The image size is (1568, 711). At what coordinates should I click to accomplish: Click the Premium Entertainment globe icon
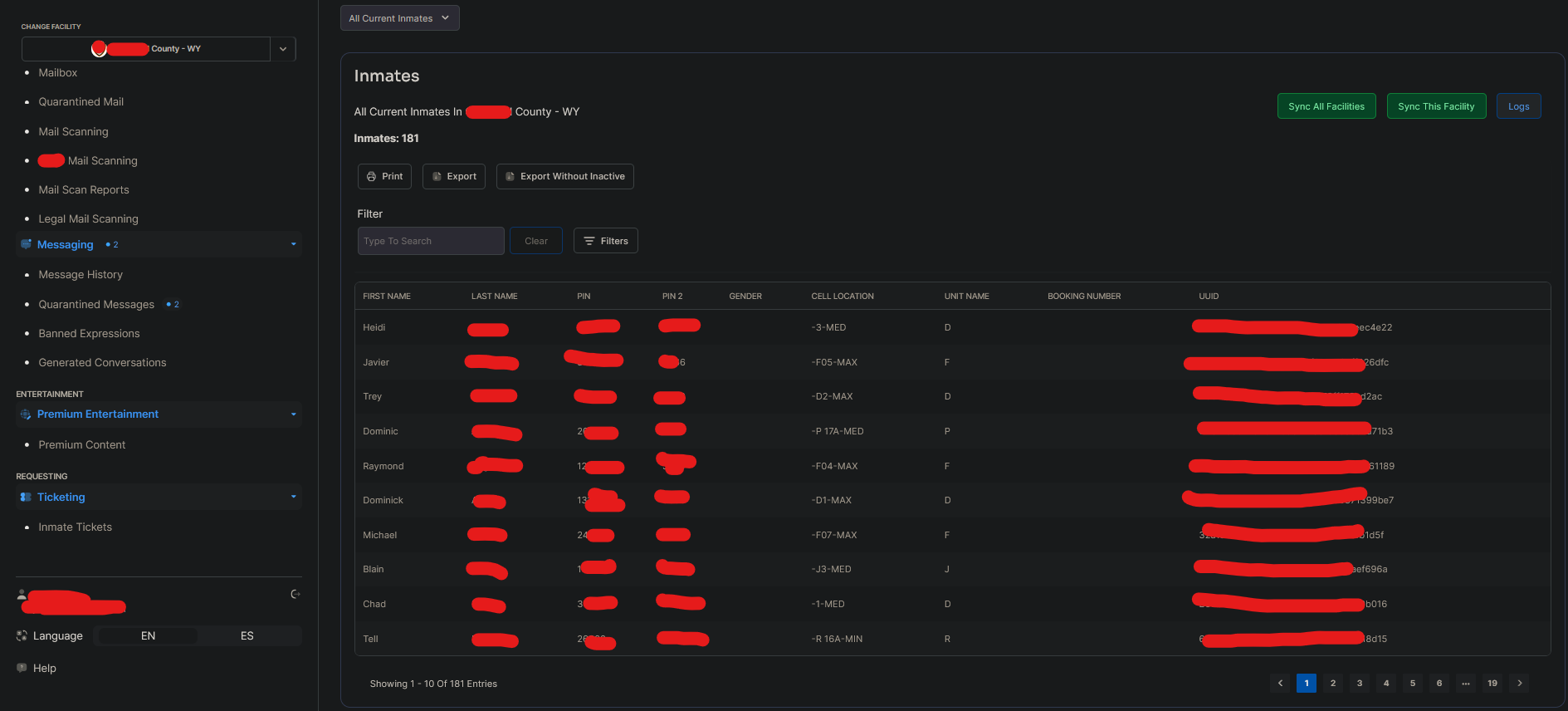(x=26, y=414)
